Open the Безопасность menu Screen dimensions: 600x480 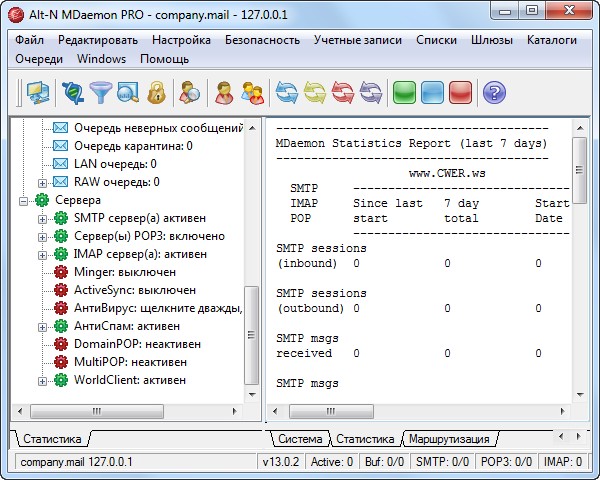pyautogui.click(x=262, y=40)
